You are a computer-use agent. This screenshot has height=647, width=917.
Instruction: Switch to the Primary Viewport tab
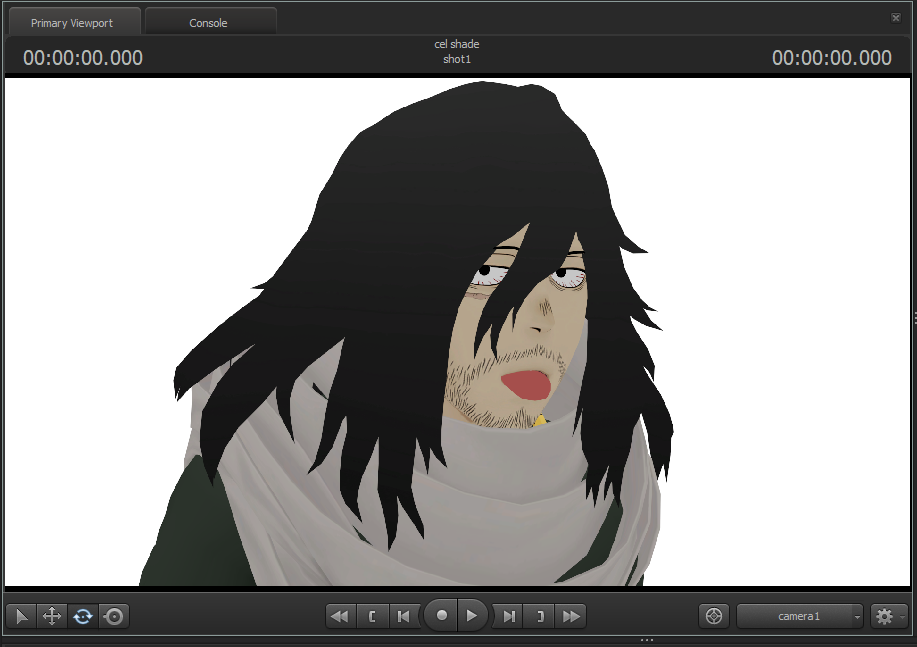click(73, 23)
